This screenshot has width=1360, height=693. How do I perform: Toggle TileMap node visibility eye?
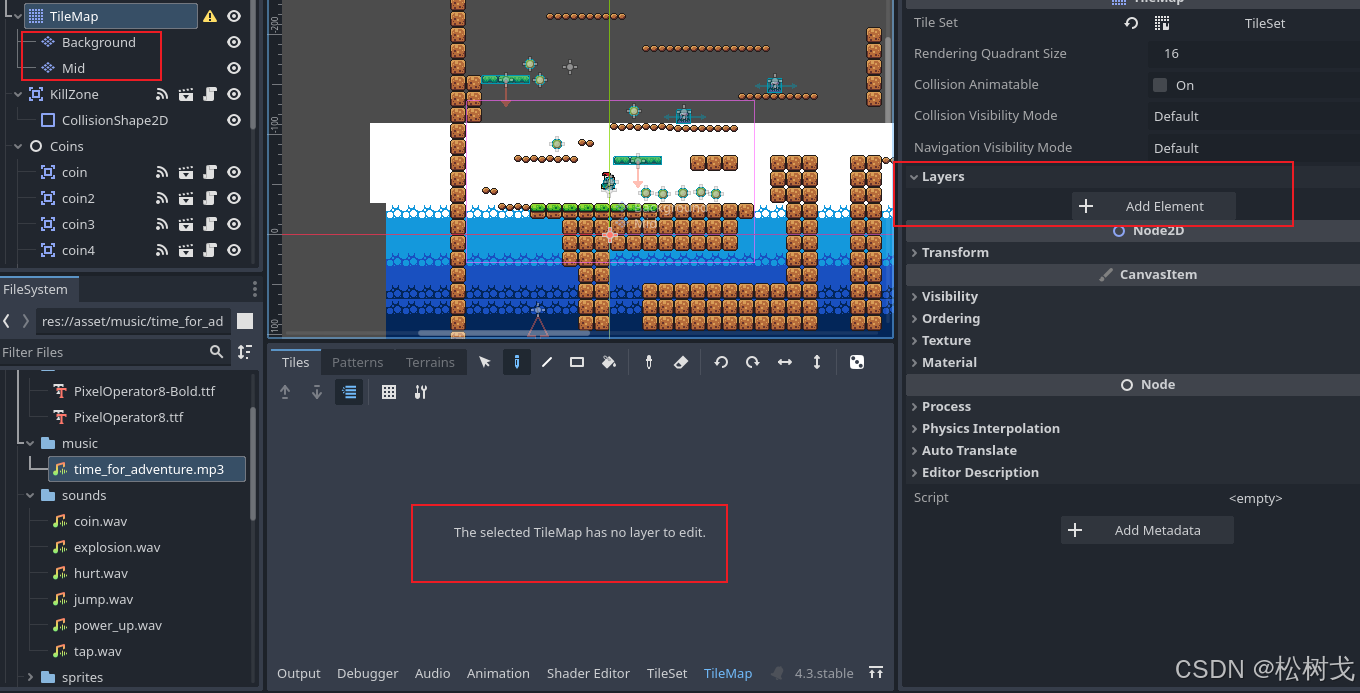(234, 16)
